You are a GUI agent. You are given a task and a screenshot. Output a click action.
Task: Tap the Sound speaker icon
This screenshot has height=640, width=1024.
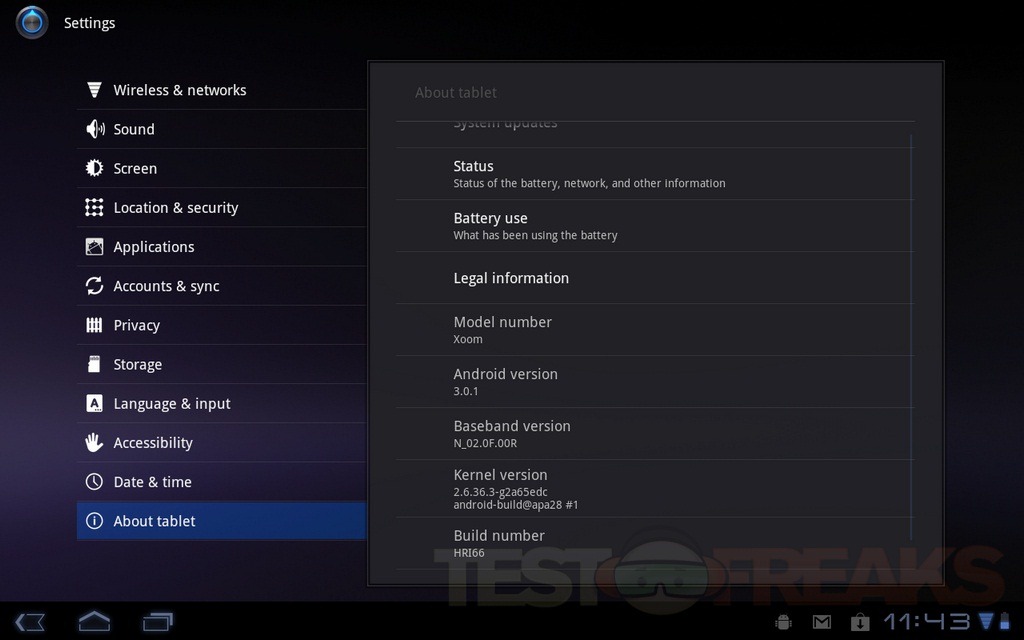(x=95, y=129)
